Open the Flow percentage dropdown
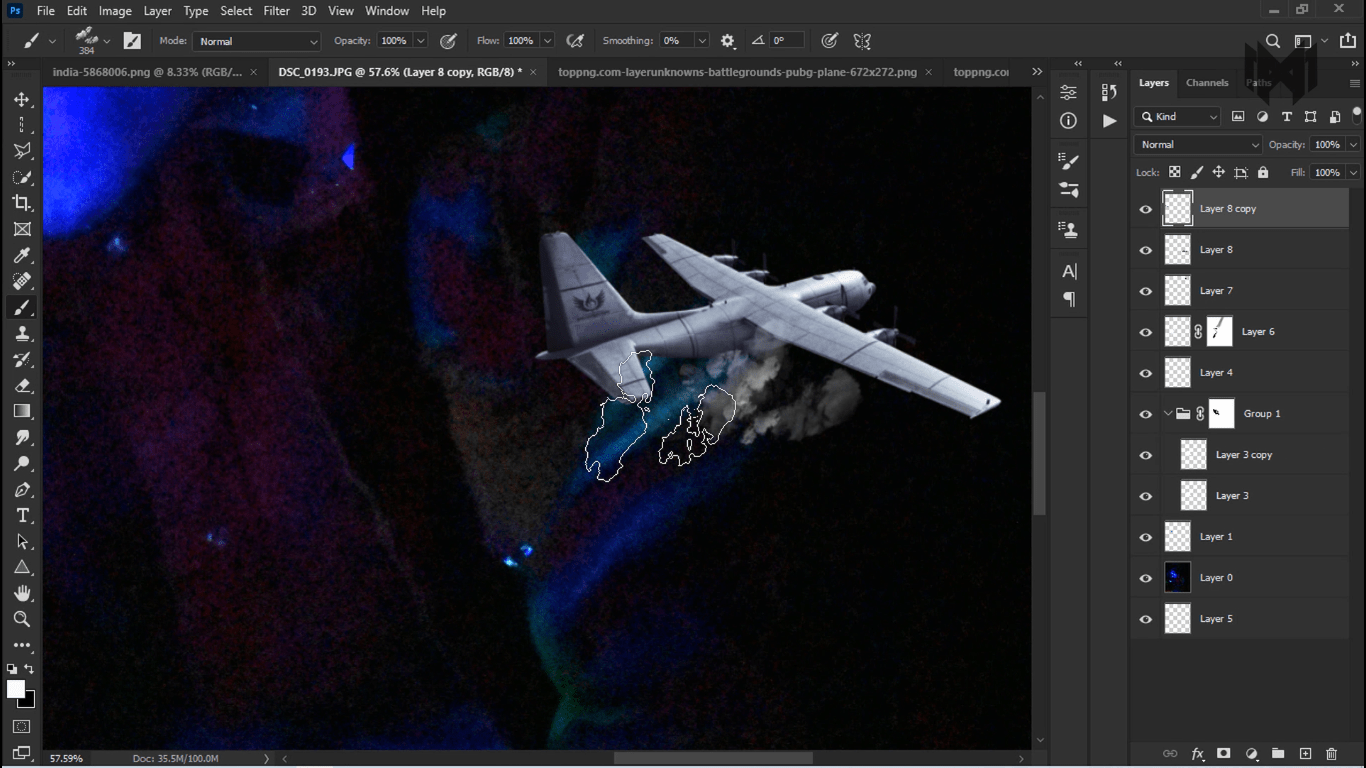 pos(547,41)
